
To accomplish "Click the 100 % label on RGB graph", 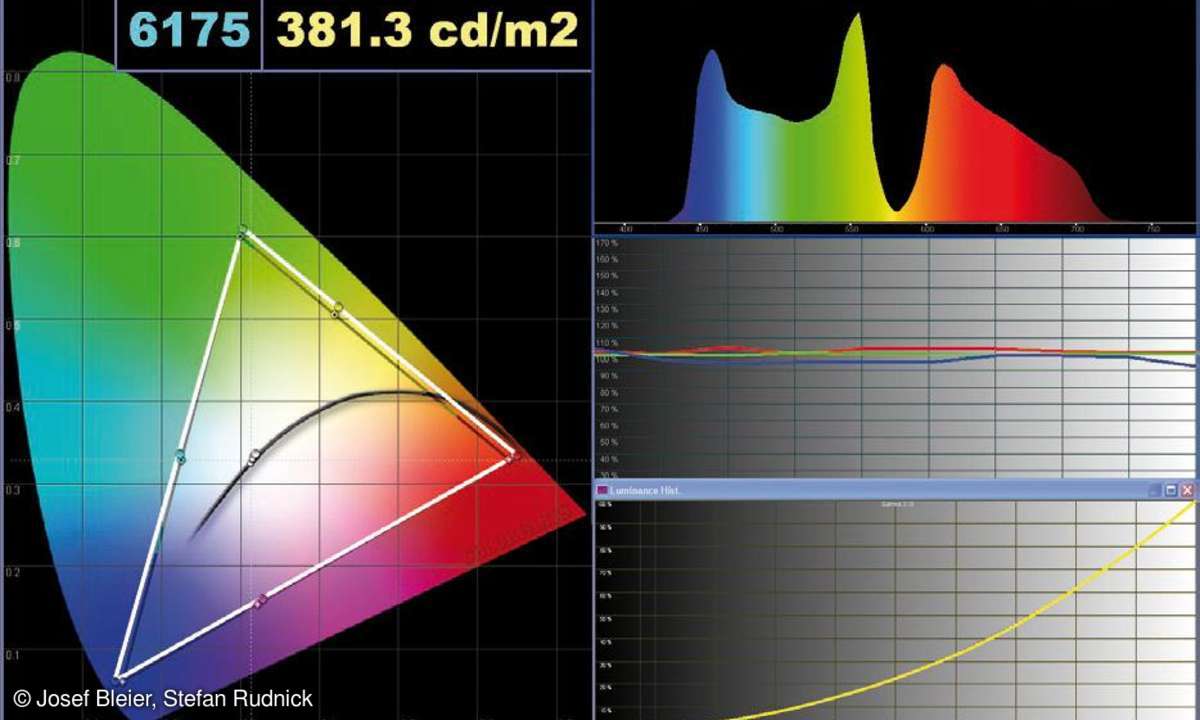I will point(606,359).
